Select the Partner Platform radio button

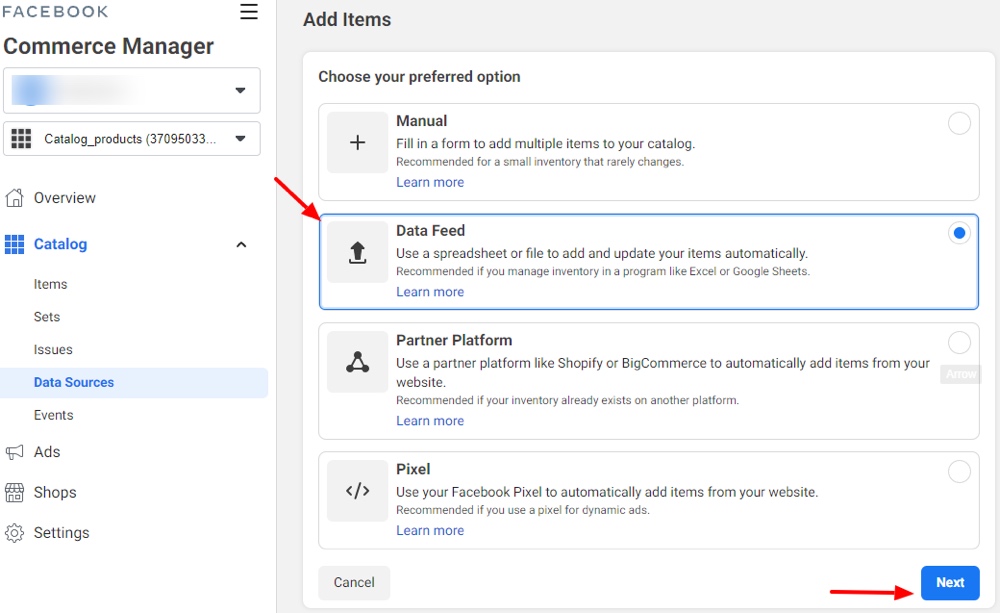[959, 343]
